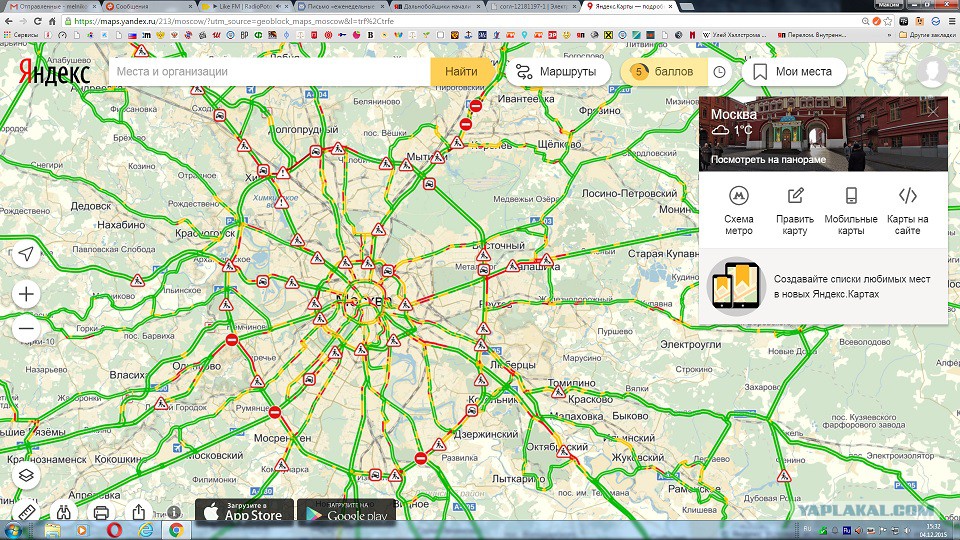Click the my-location arrow button
Screen dimensions: 960x540
point(26,253)
